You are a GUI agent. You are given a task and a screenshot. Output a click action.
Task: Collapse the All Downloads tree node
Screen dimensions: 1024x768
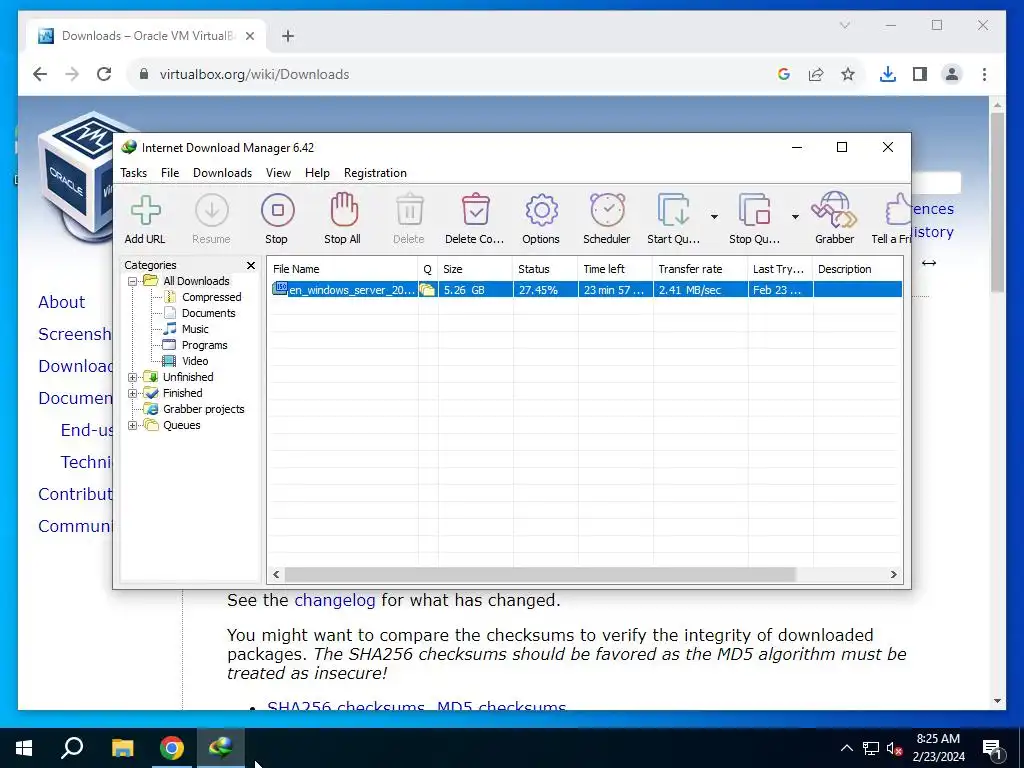[x=133, y=281]
